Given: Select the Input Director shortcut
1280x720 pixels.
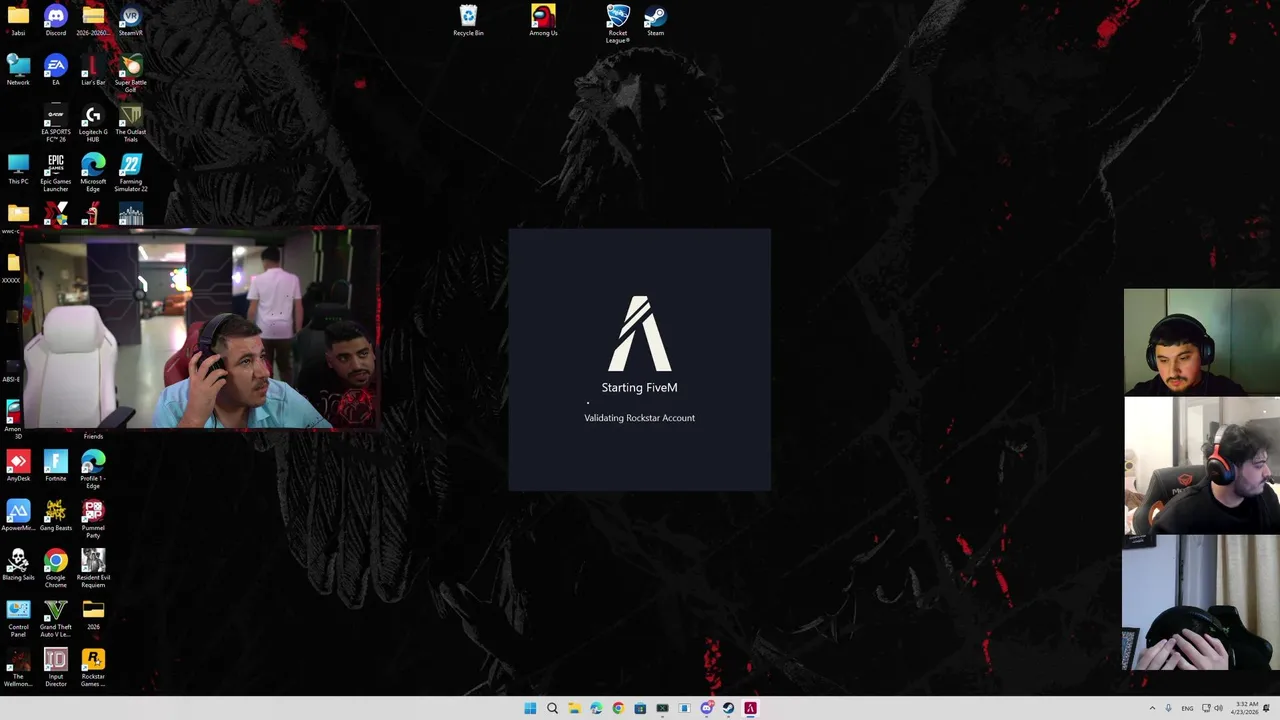Looking at the screenshot, I should pyautogui.click(x=56, y=668).
